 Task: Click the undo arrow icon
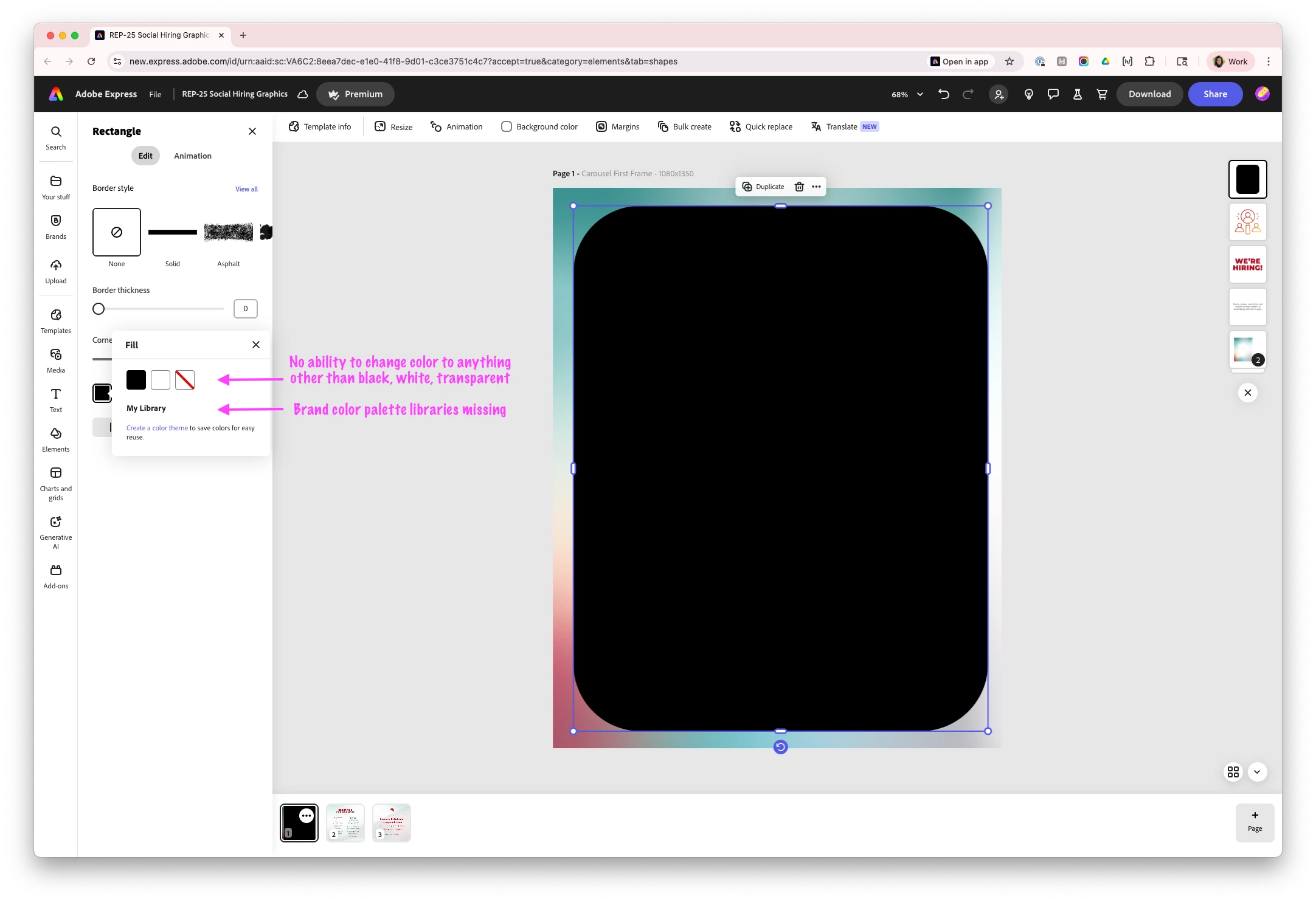pos(943,94)
